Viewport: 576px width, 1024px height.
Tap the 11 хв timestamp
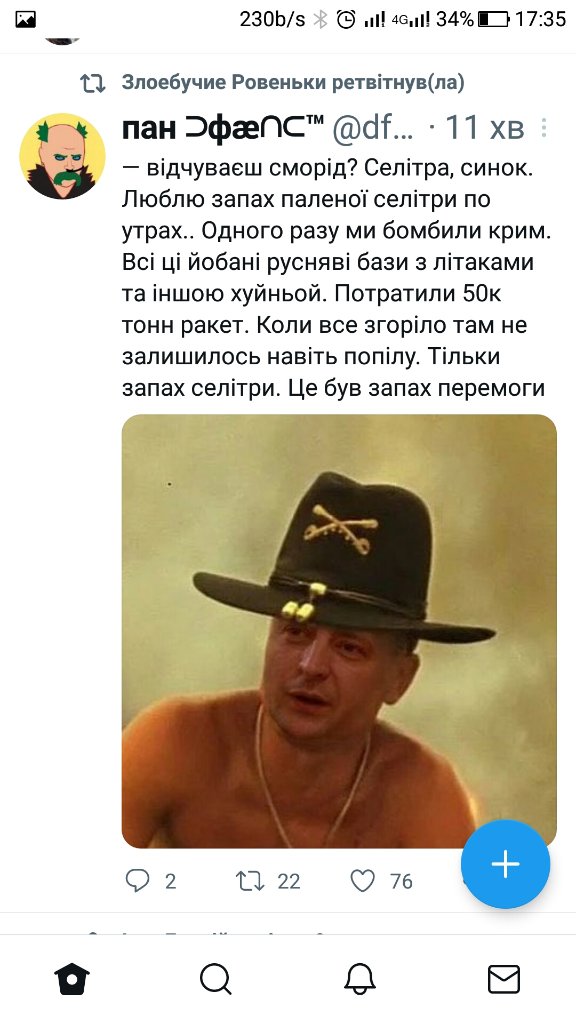[x=484, y=128]
